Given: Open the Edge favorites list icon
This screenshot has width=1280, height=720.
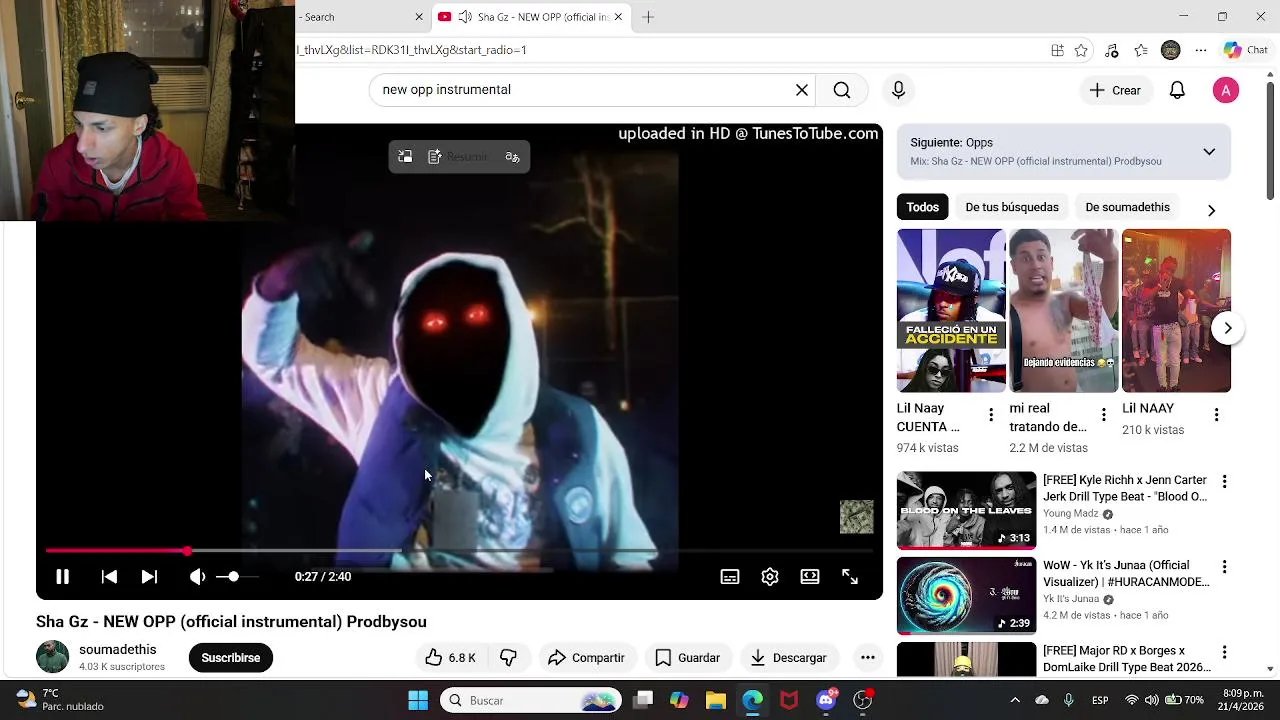Looking at the screenshot, I should 1141,50.
